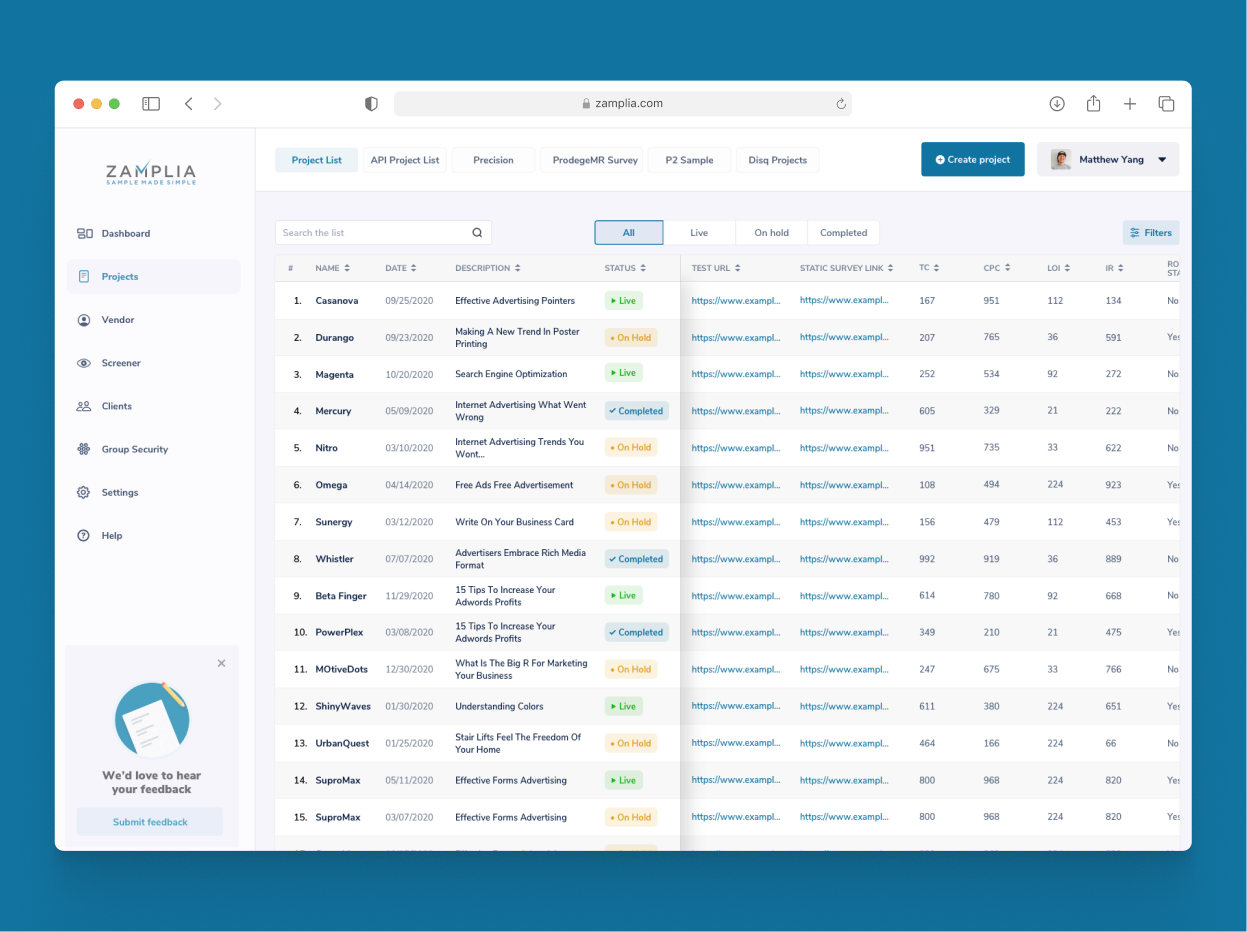This screenshot has height=932, width=1247.
Task: Click the search magnifier in the list search
Action: coord(477,231)
